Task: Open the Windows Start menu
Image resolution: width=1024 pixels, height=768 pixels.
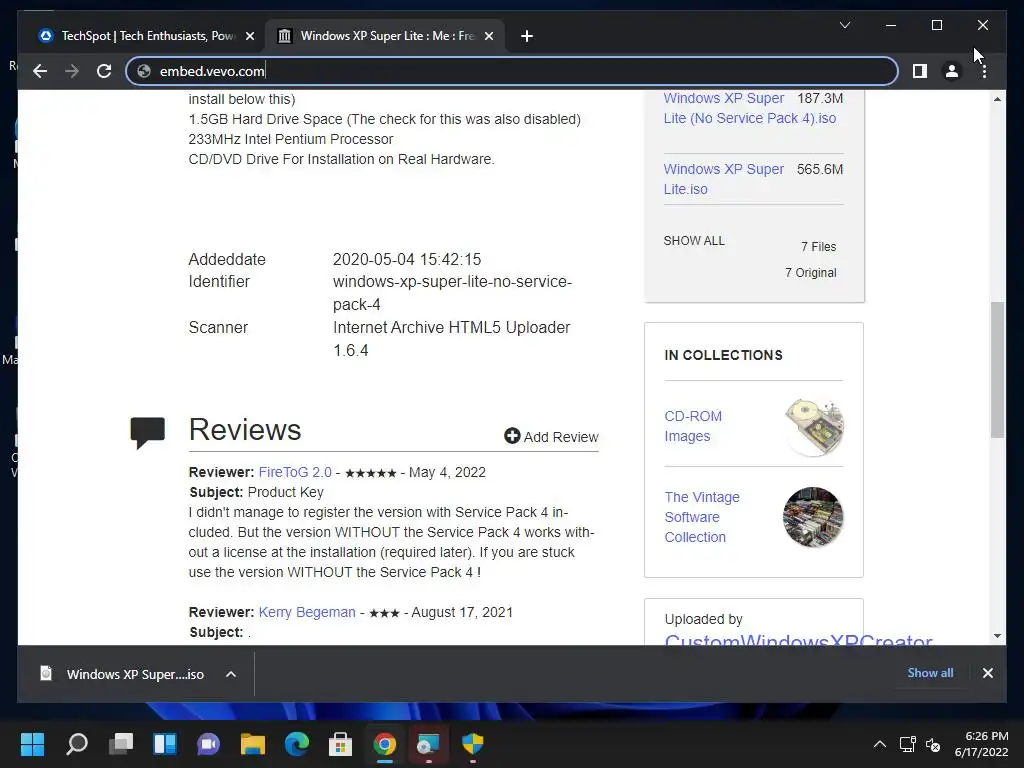Action: 32,744
